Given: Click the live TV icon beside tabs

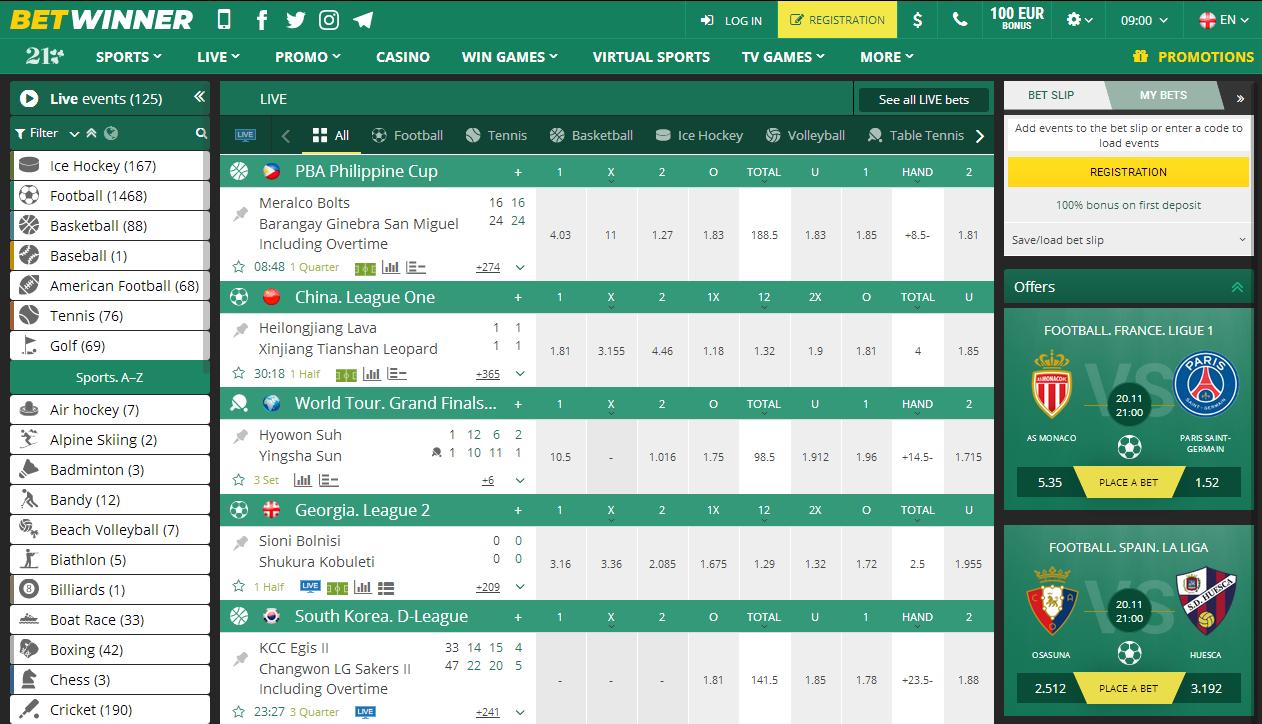Looking at the screenshot, I should [245, 135].
